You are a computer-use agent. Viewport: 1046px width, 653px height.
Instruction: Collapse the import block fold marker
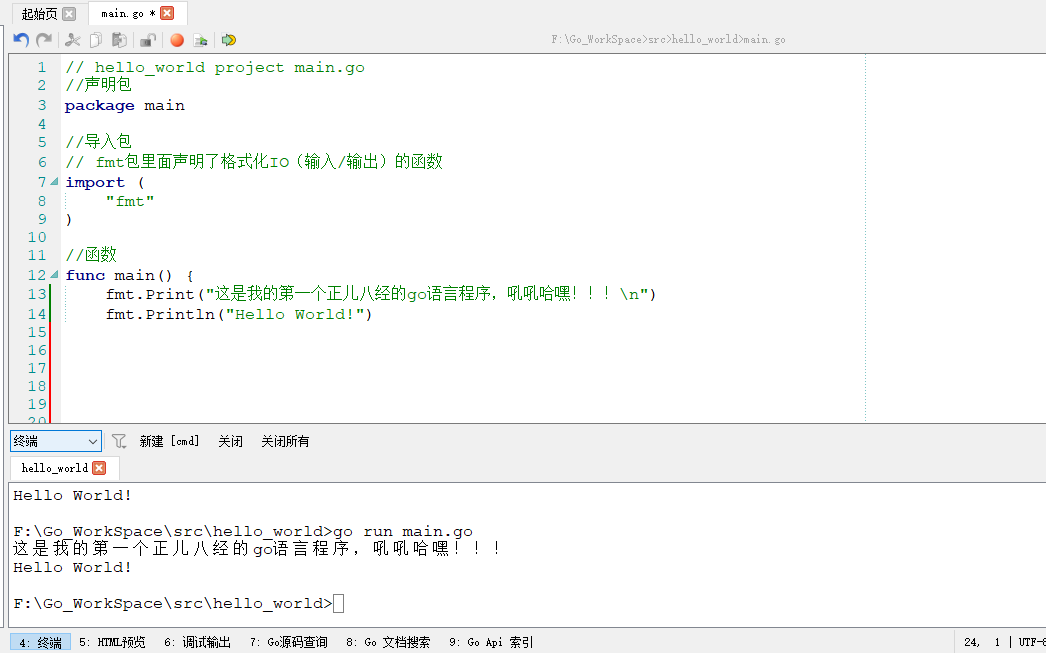click(54, 181)
